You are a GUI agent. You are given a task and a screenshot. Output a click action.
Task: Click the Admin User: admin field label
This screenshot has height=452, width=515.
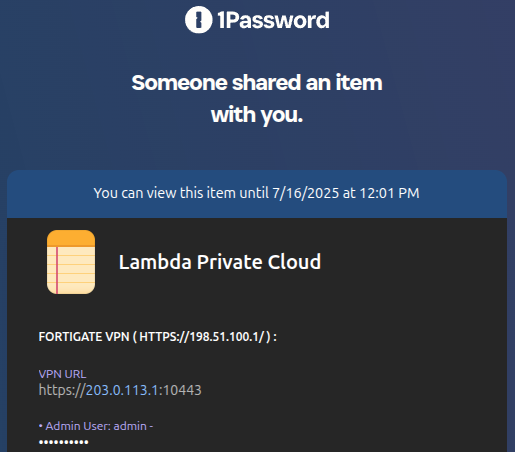(x=96, y=426)
